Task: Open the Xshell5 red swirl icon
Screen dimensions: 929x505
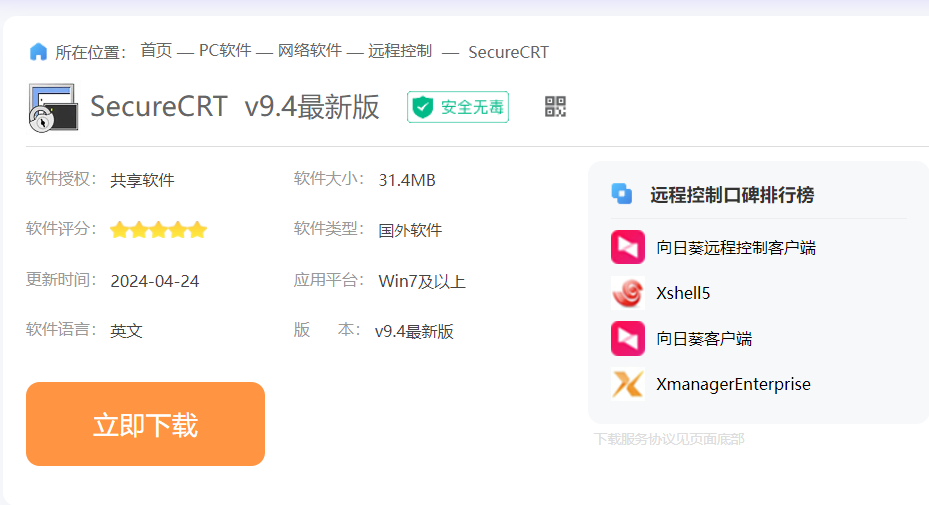Action: coord(628,293)
